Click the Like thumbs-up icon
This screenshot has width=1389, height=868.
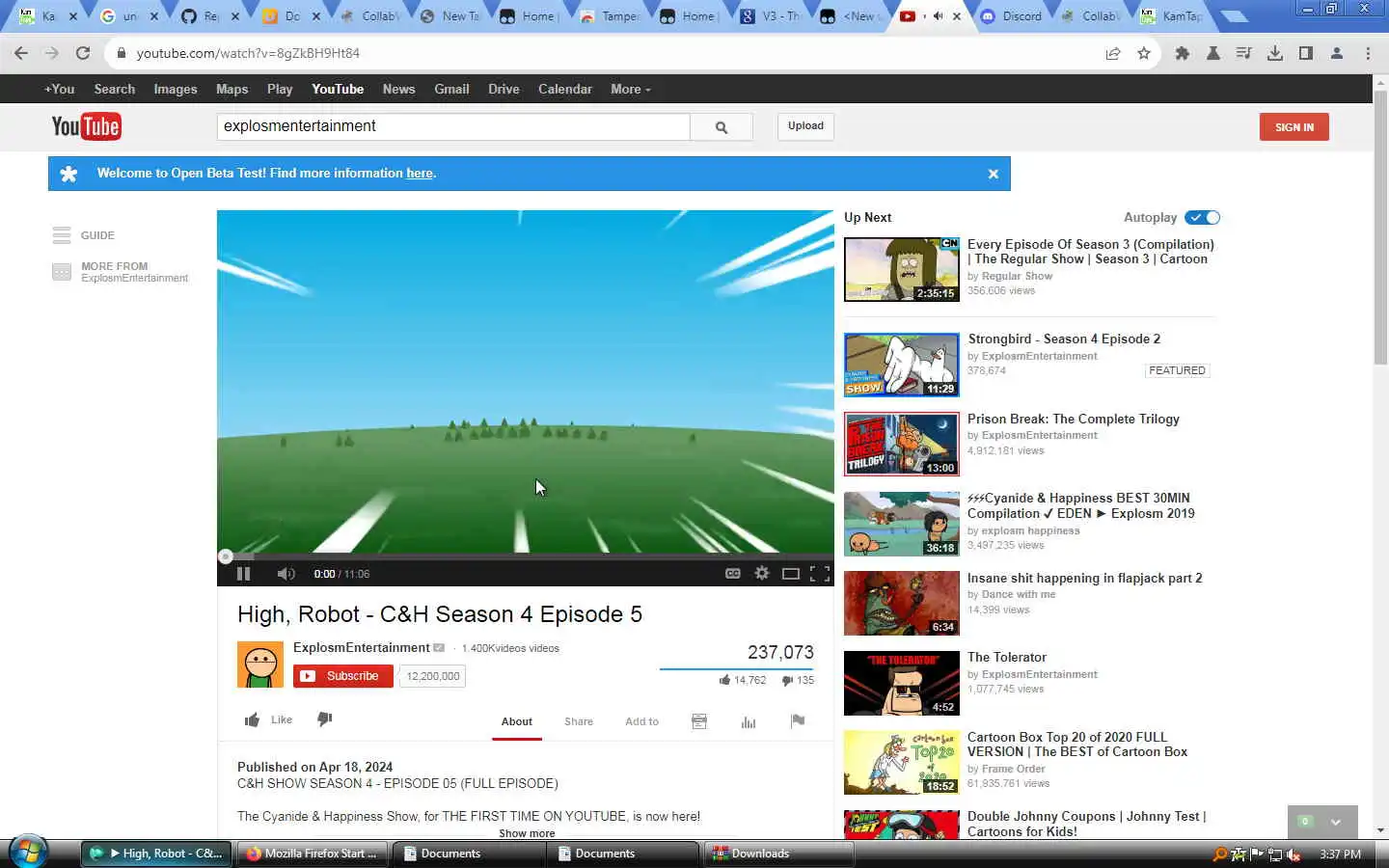pyautogui.click(x=253, y=719)
